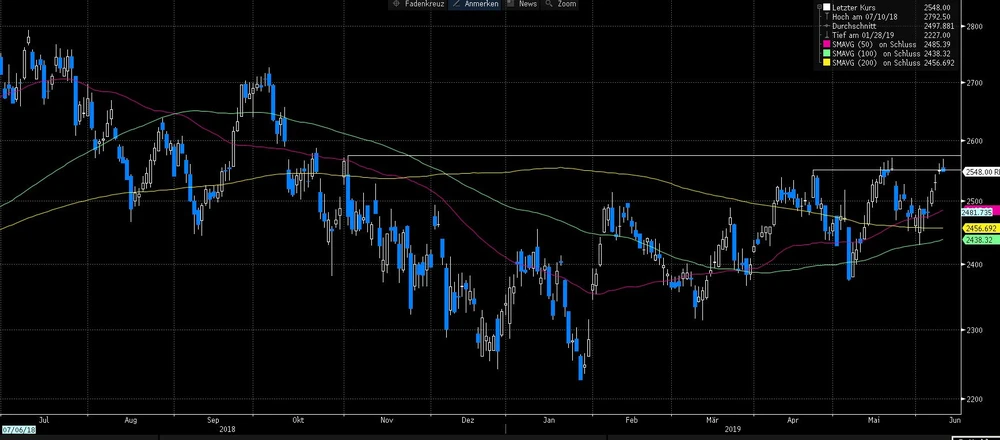Click the green 2438.32 price axis tag
Viewport: 1000px width, 440px height.
[977, 240]
